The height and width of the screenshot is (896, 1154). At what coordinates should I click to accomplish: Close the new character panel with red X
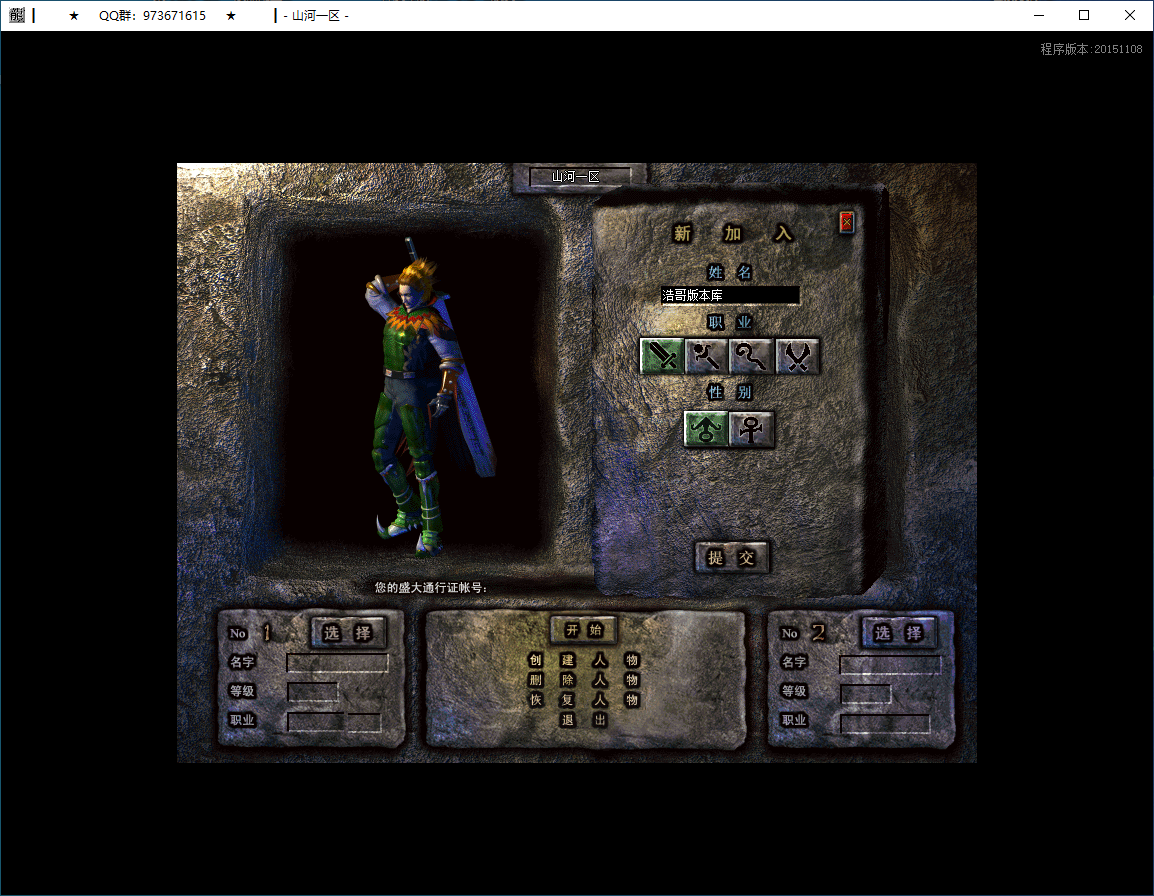click(x=846, y=222)
